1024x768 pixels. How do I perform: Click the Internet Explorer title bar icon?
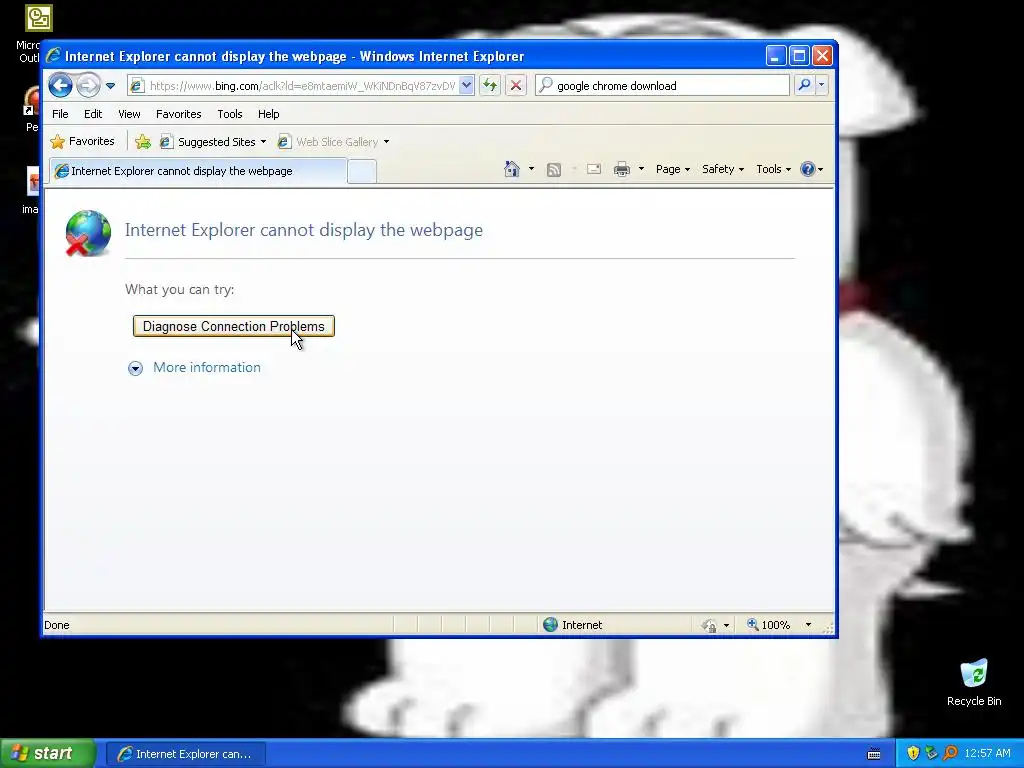[x=54, y=56]
